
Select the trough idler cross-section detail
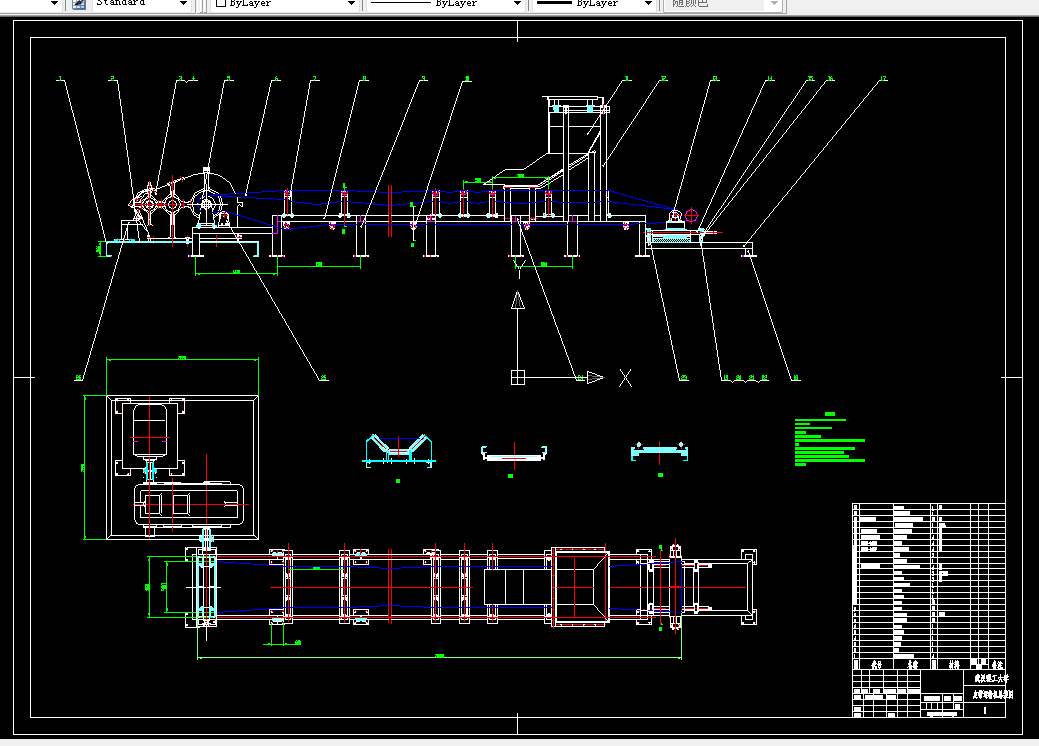tap(399, 451)
